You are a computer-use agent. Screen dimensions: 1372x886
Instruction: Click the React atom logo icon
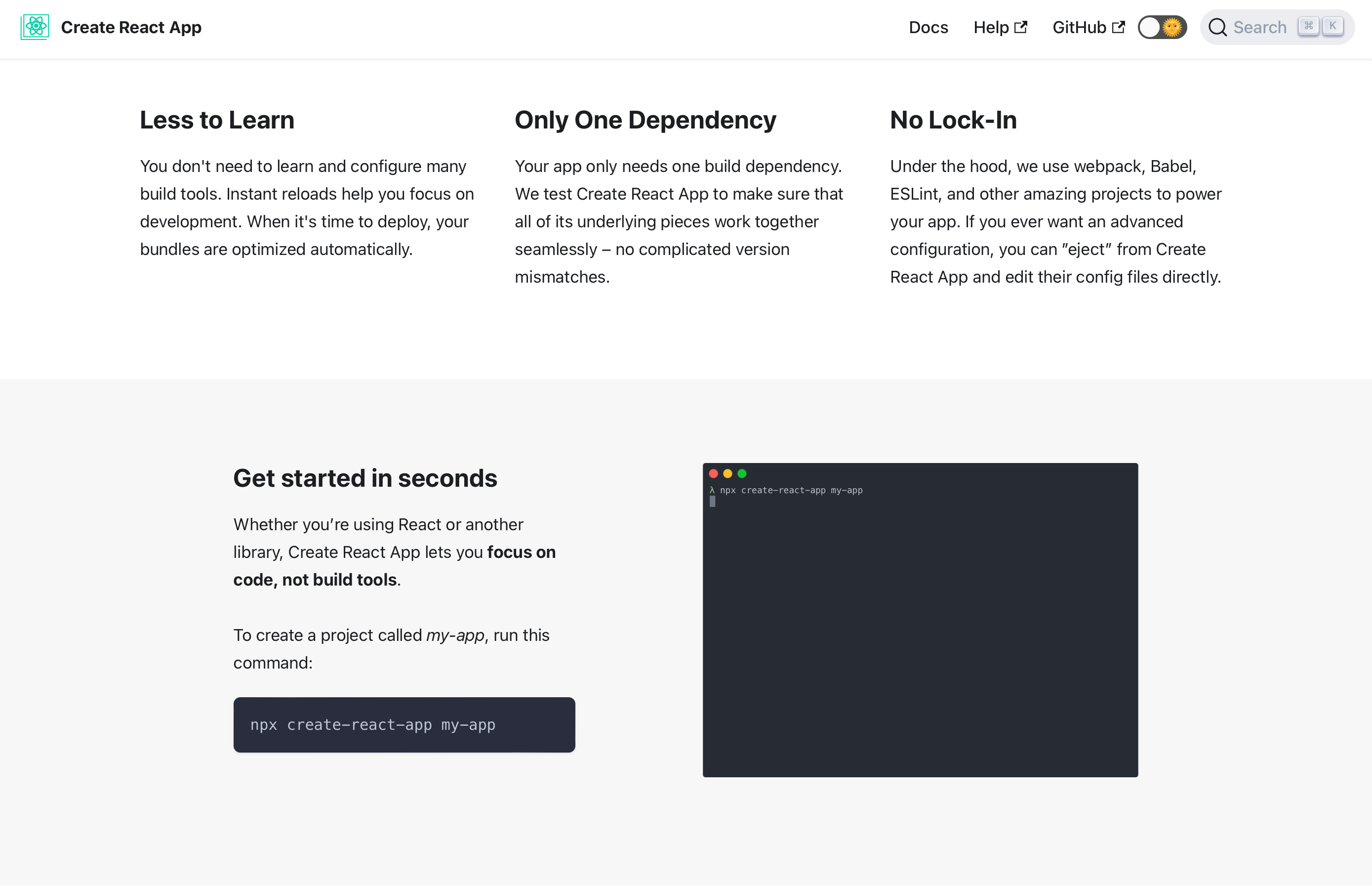[35, 27]
